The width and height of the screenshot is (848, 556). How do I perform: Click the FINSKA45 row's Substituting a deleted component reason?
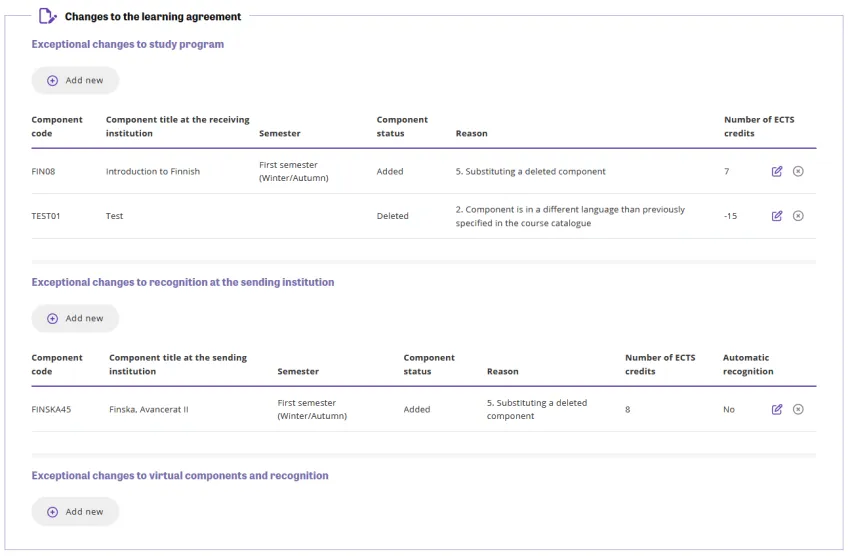(537, 409)
